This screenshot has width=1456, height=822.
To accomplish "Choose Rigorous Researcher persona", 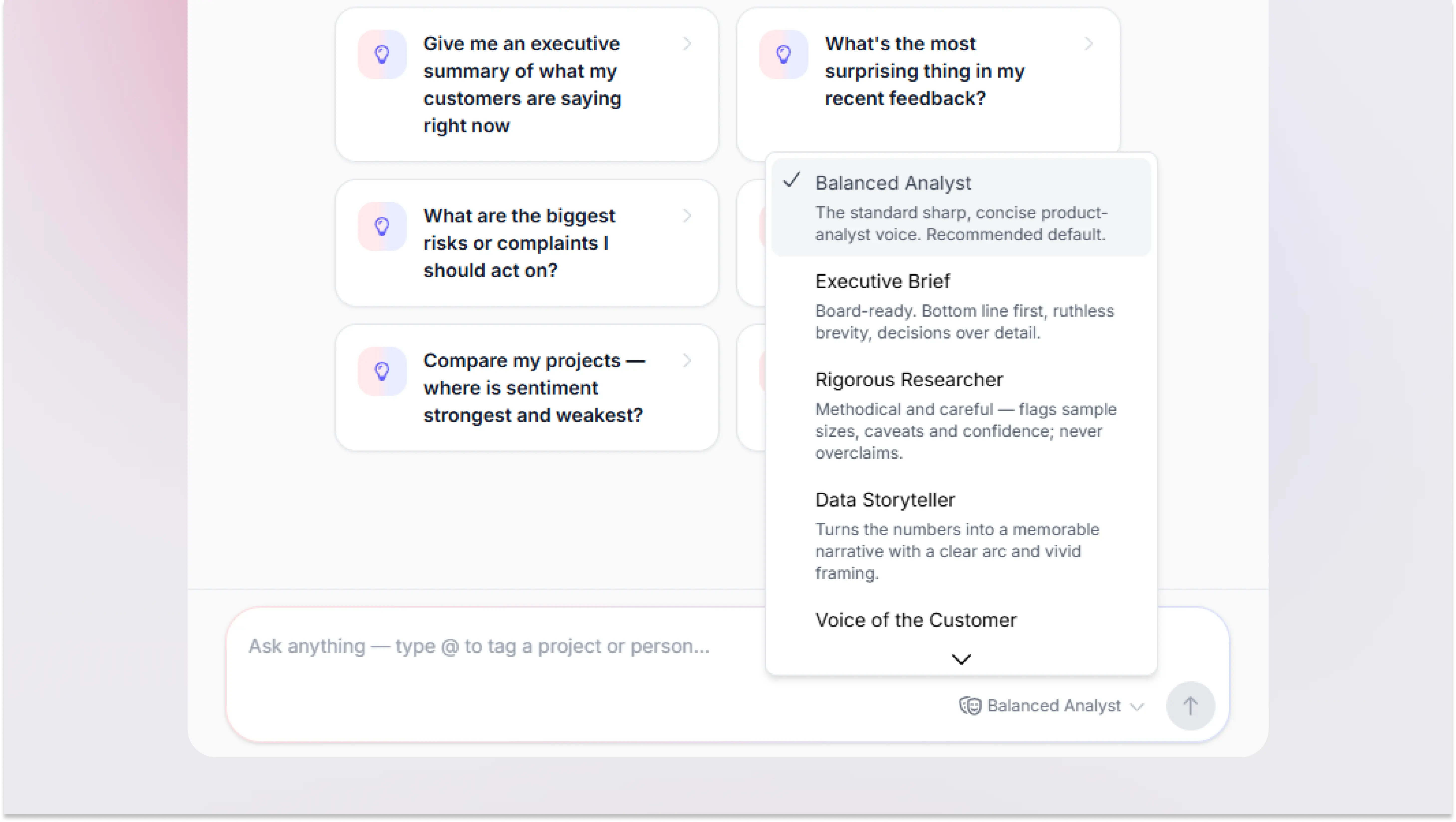I will [961, 415].
